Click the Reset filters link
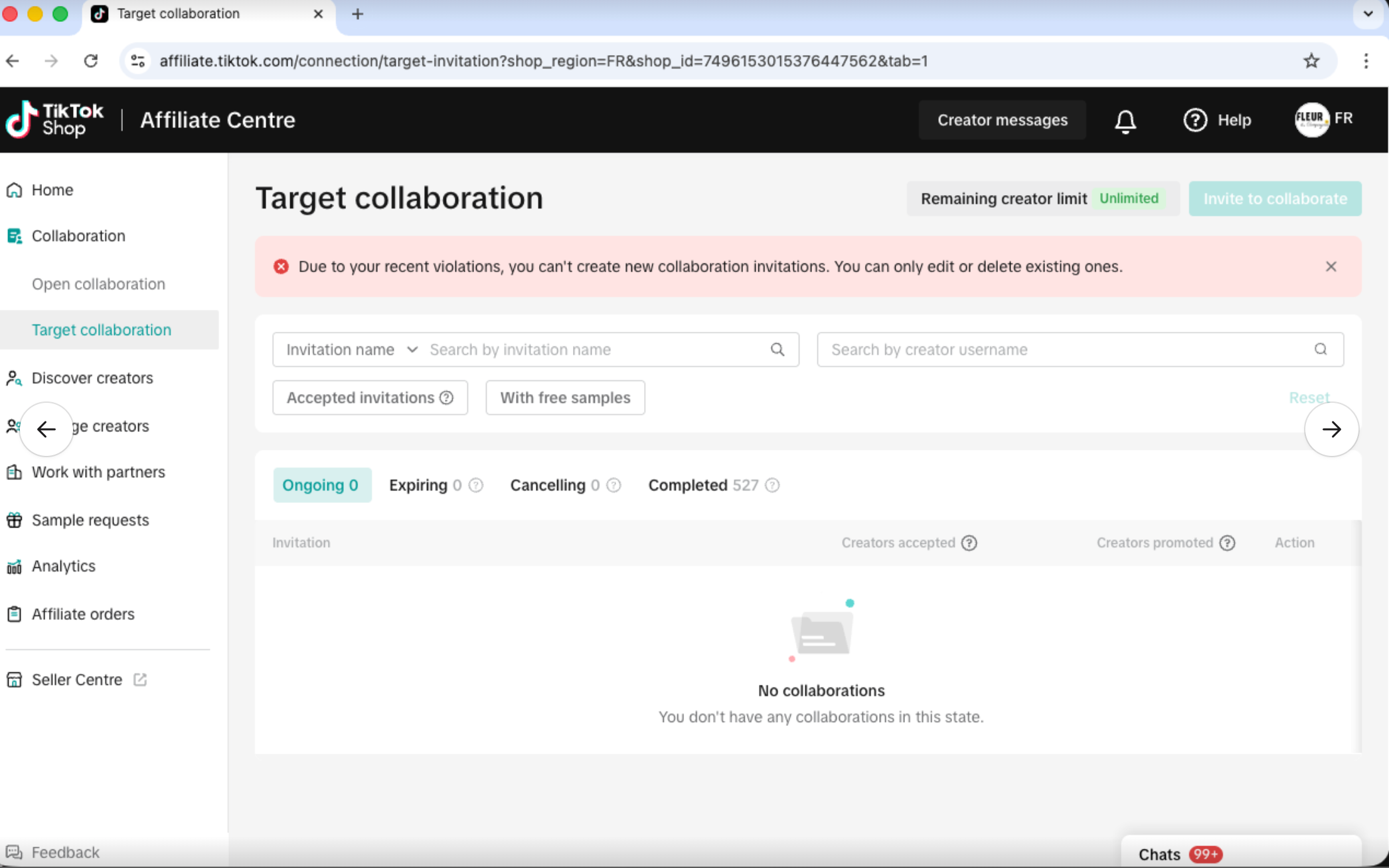 1309,398
